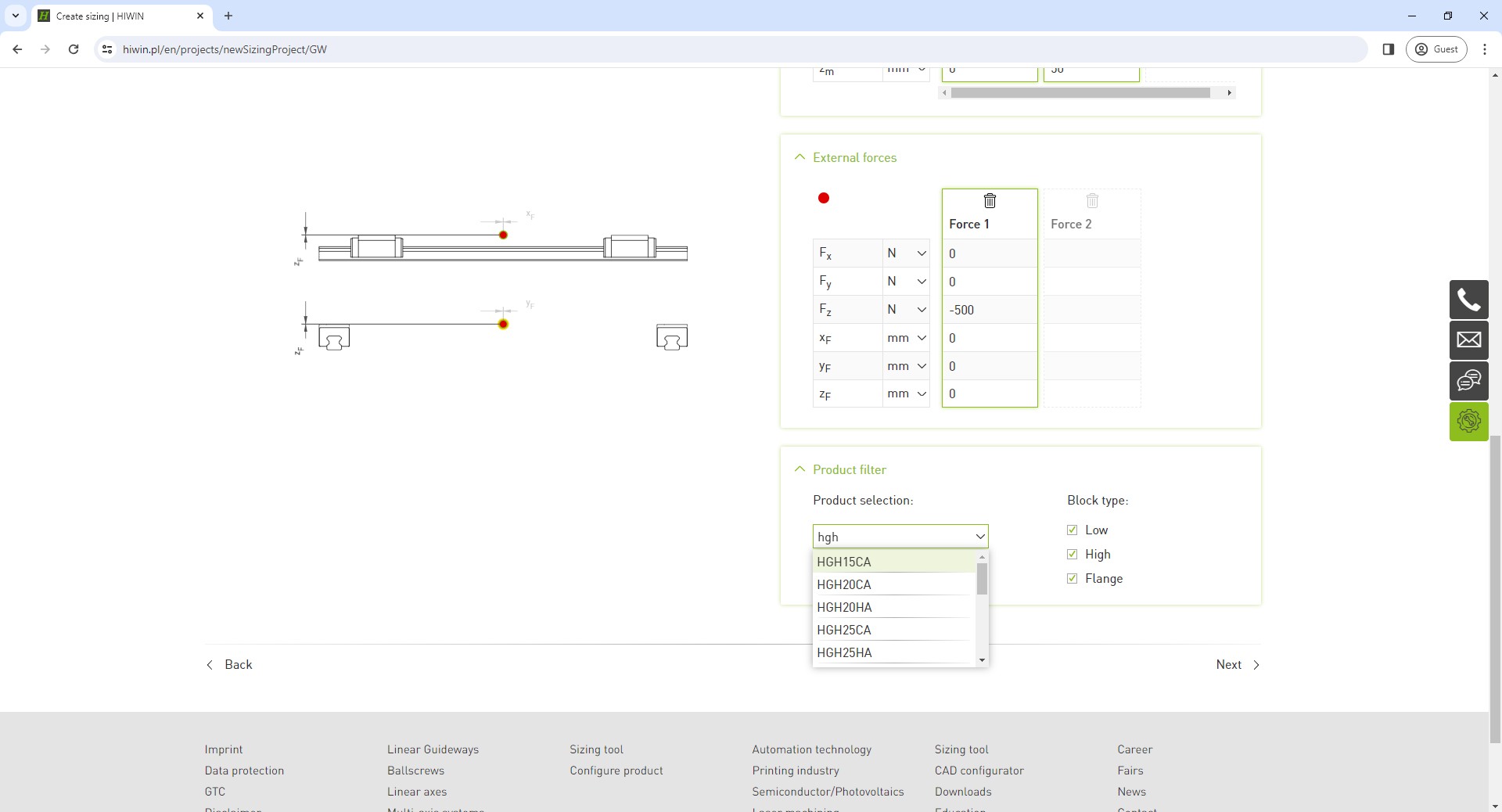The width and height of the screenshot is (1502, 812).
Task: Open browser side panel
Action: [x=1389, y=49]
